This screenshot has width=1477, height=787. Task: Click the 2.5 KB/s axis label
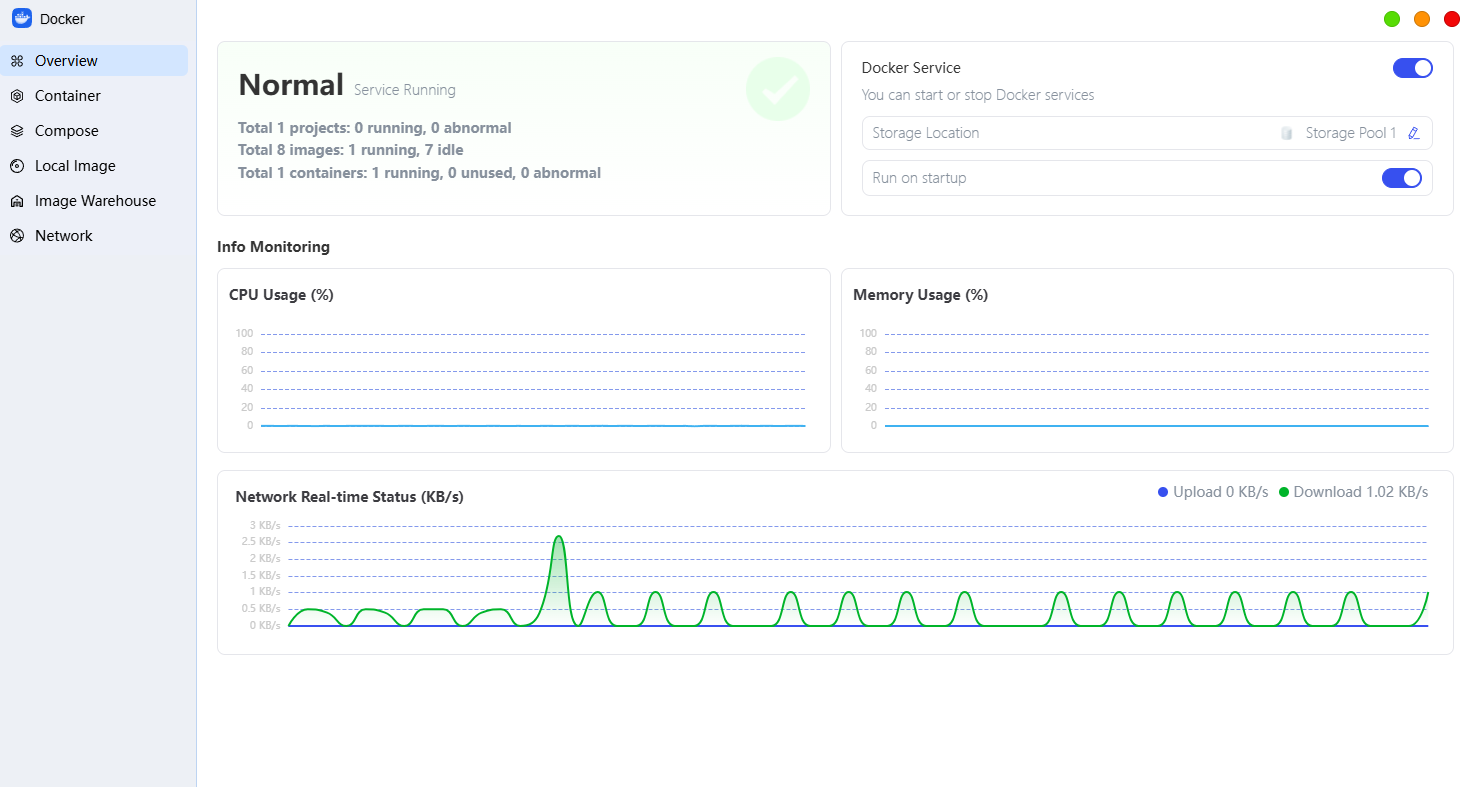click(x=262, y=542)
